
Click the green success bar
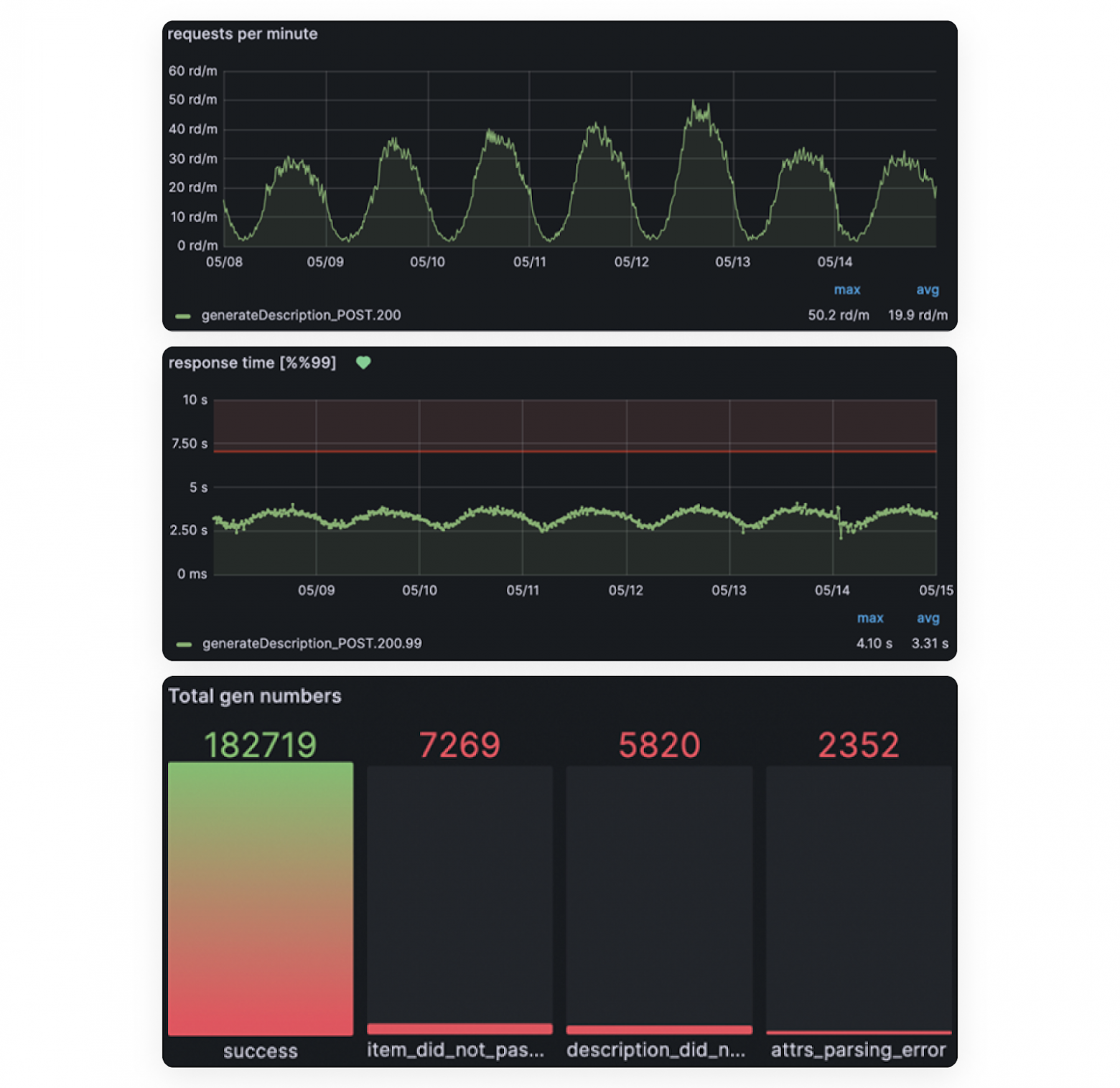tap(261, 899)
